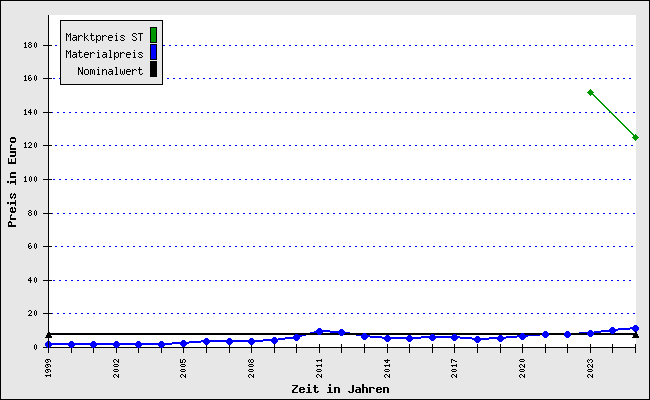Click the '1999' x-axis label
This screenshot has height=400, width=650.
point(49,368)
